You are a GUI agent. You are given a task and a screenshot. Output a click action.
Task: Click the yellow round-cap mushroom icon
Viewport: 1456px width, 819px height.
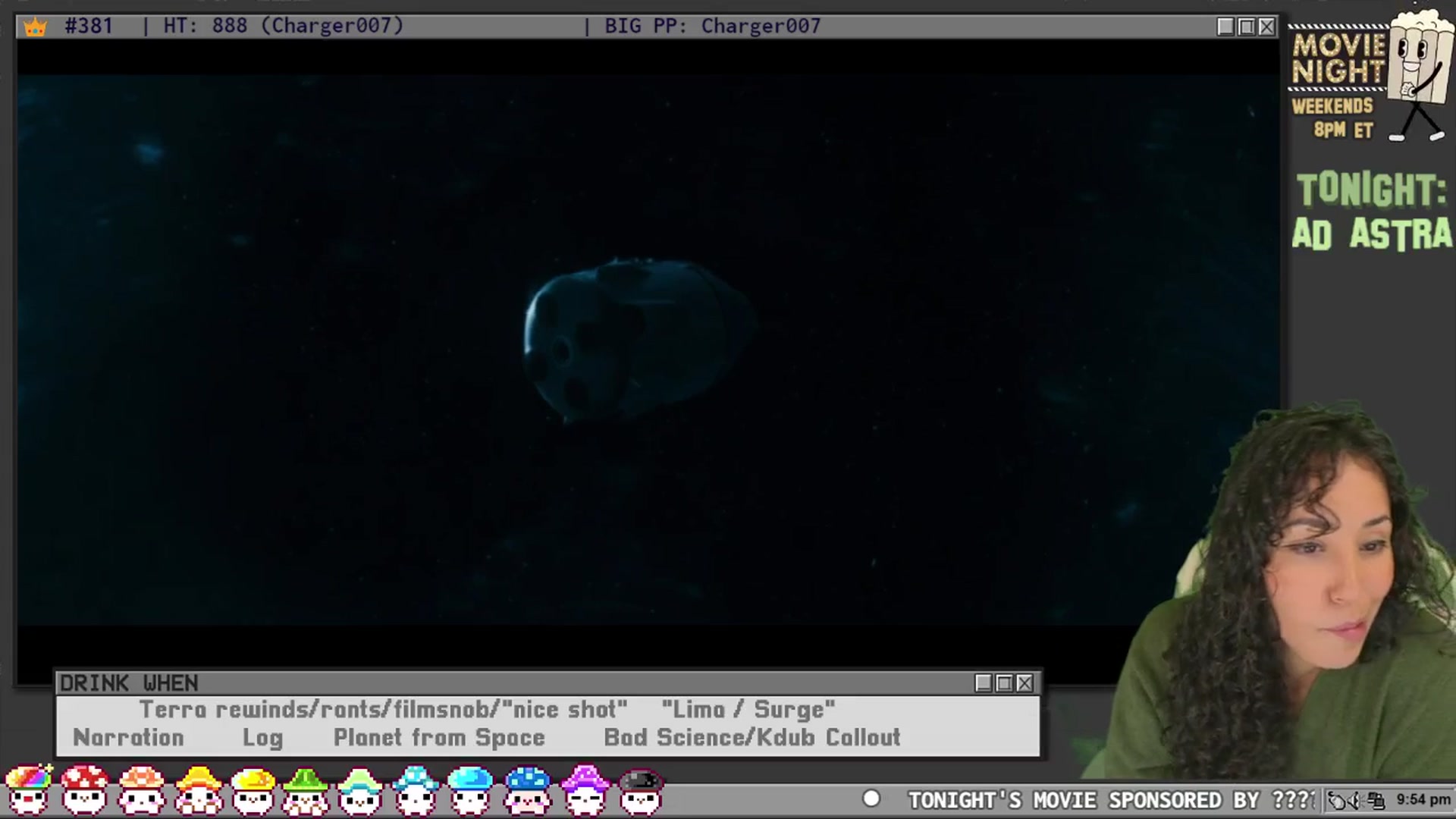253,790
